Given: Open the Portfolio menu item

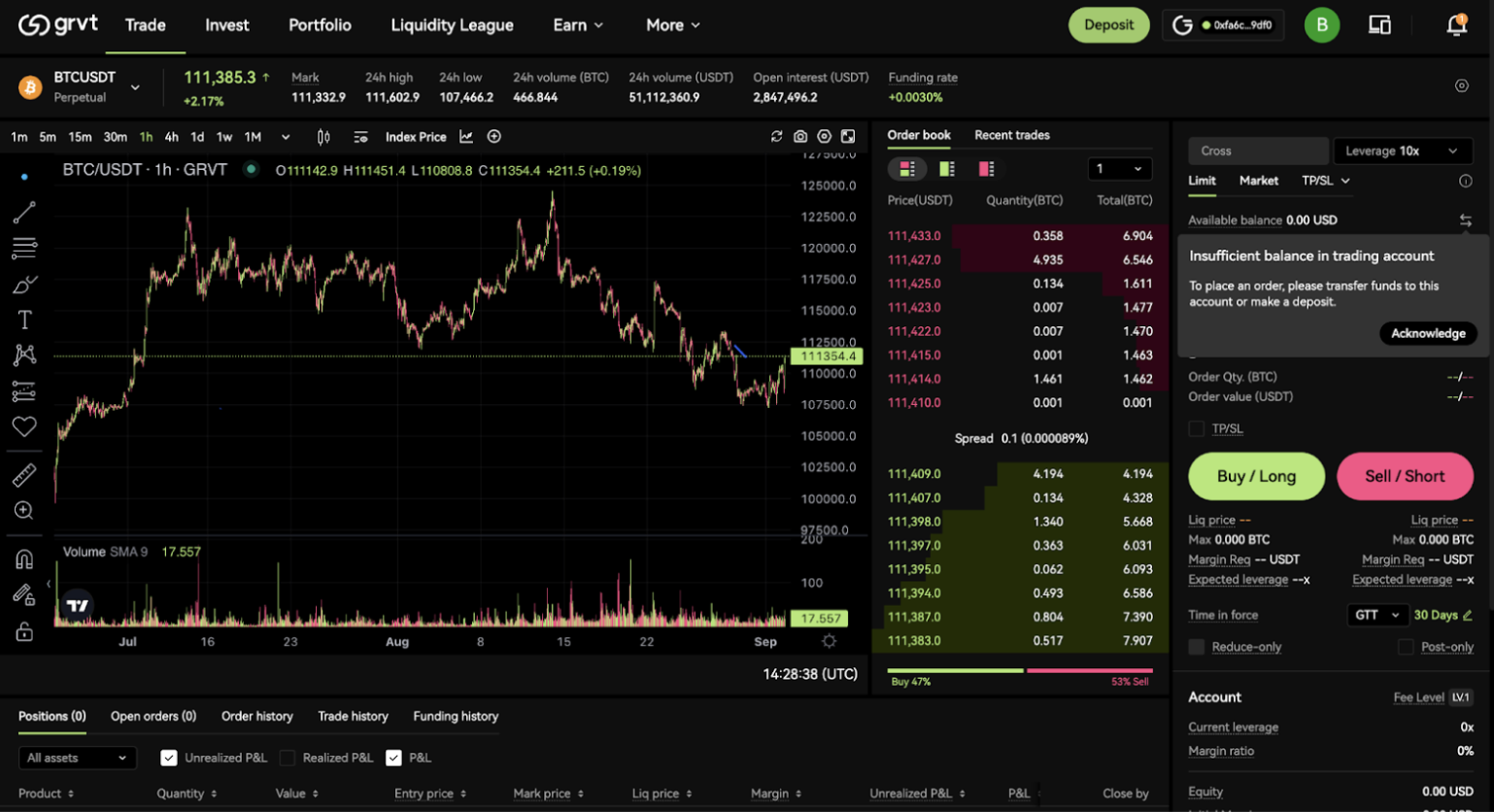Looking at the screenshot, I should click(x=320, y=25).
